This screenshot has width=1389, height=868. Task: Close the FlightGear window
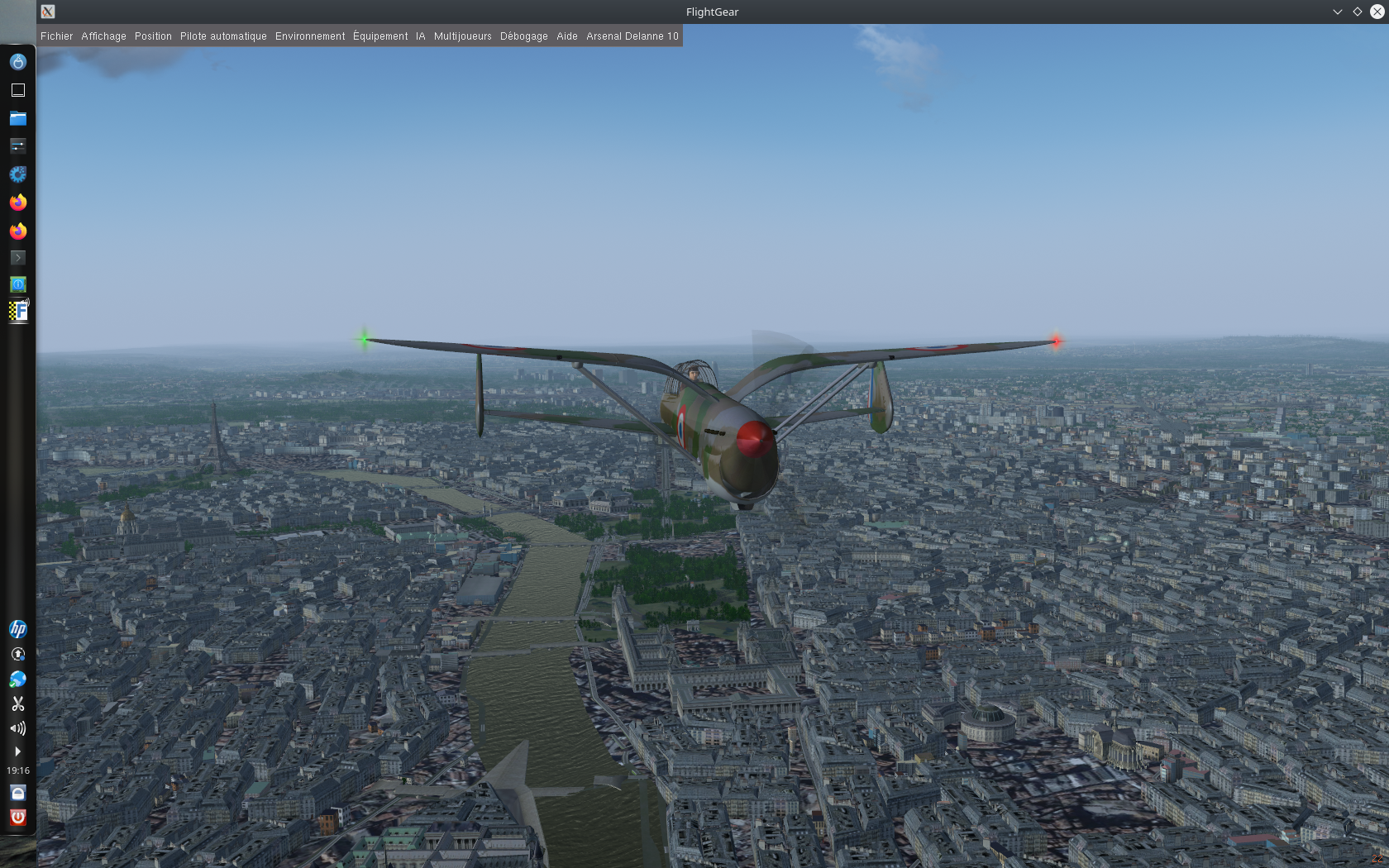1377,12
